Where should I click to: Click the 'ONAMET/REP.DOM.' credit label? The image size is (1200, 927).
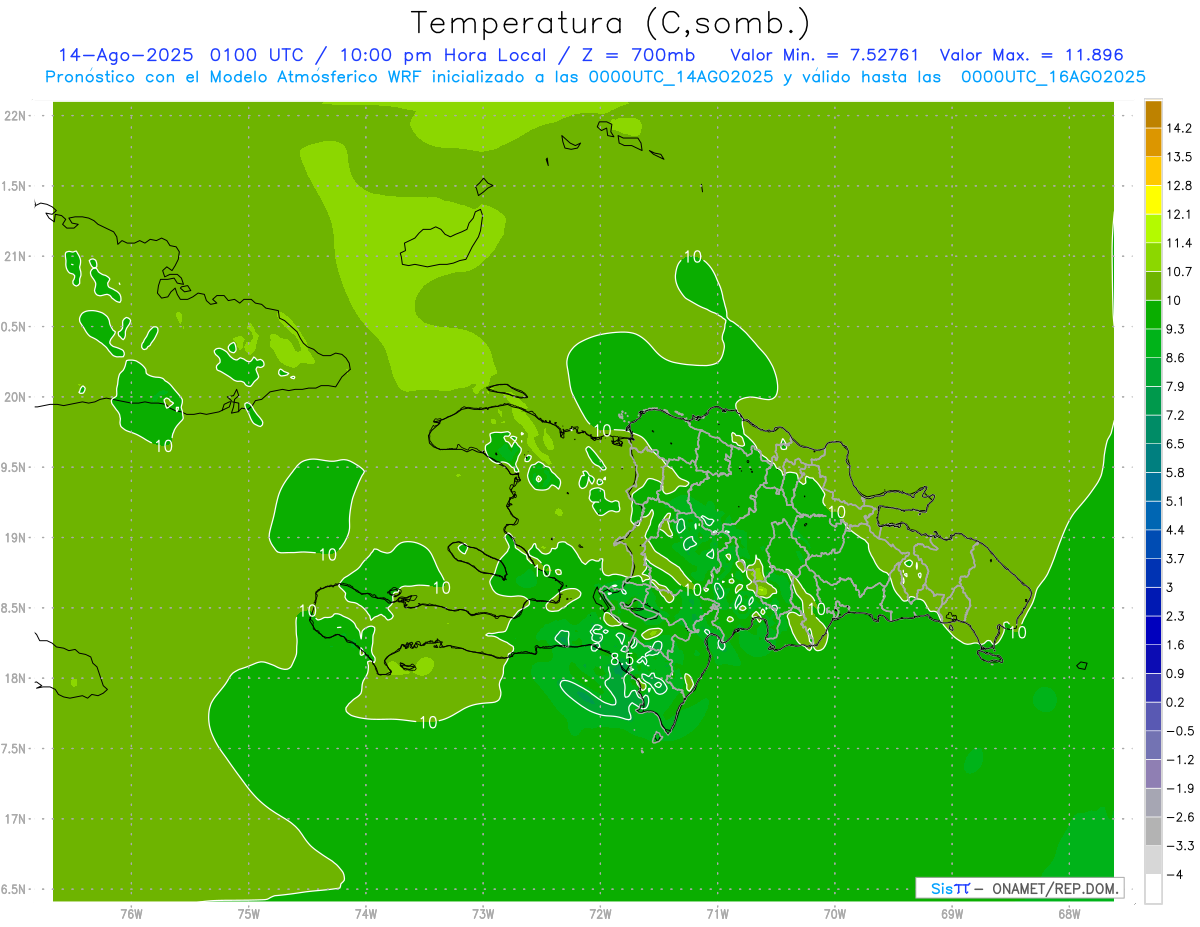click(x=1055, y=888)
